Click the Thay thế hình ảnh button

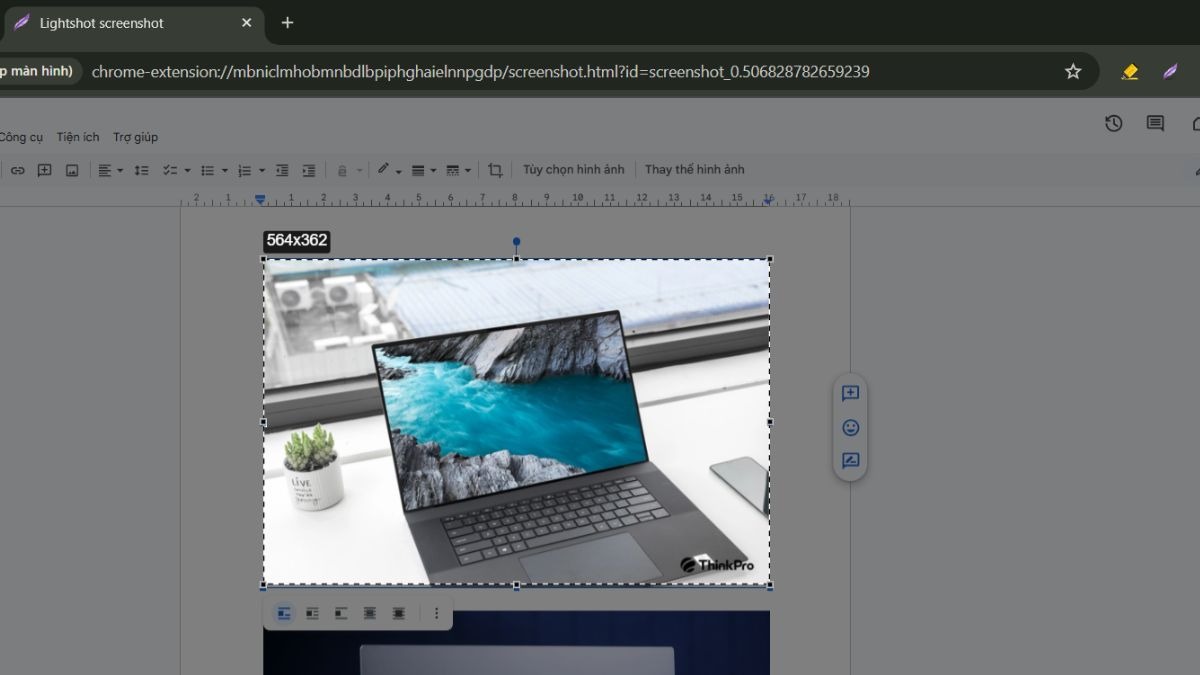tap(694, 169)
